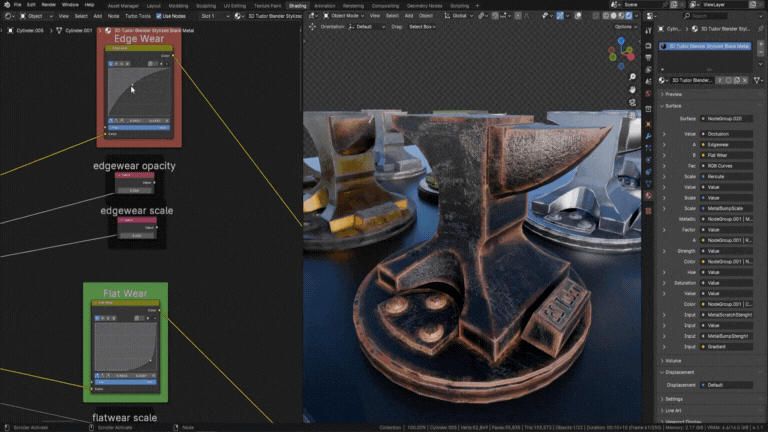
Task: Switch to solid viewport shading
Action: coord(613,16)
